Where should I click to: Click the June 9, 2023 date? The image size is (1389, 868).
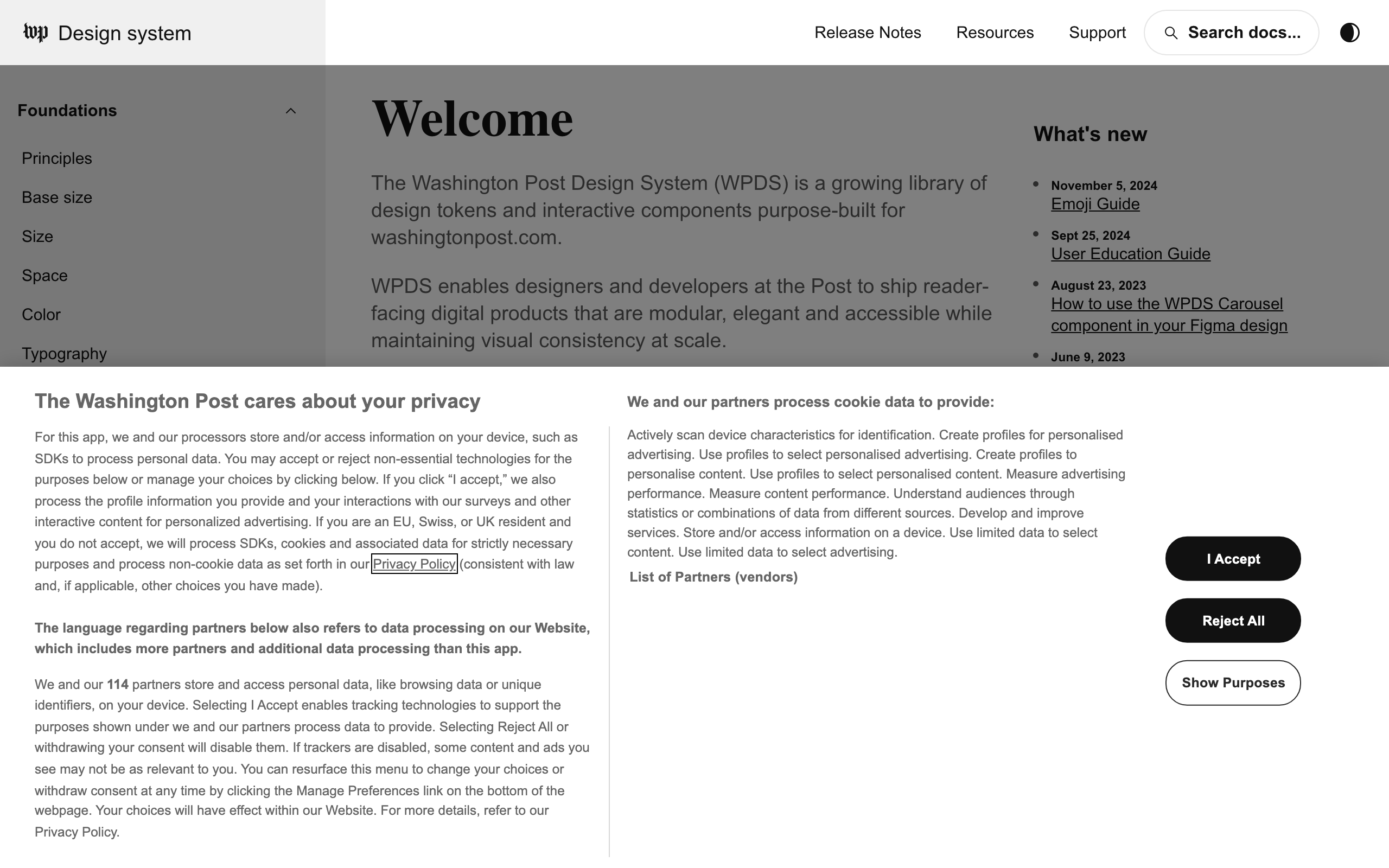pyautogui.click(x=1088, y=357)
